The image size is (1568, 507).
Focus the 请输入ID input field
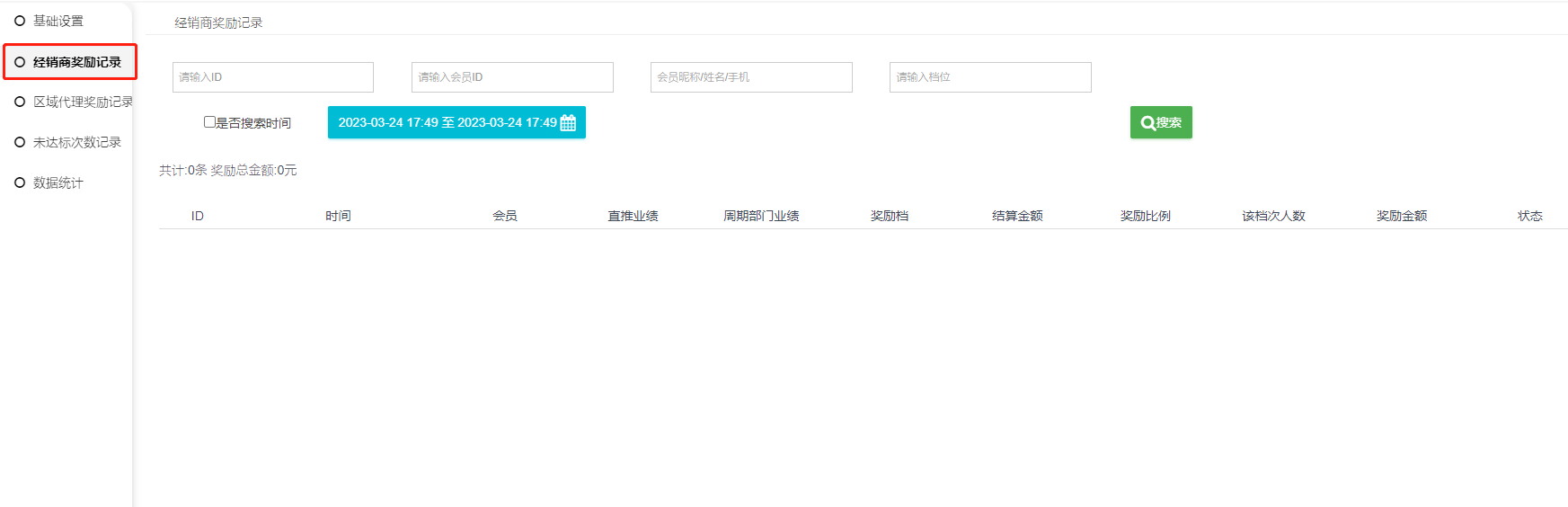(272, 77)
